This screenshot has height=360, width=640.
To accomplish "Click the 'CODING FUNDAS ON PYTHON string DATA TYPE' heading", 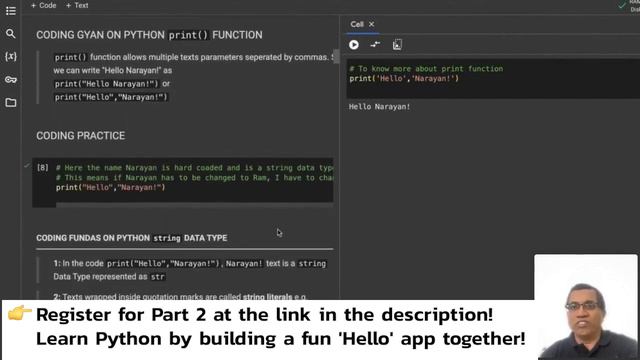I will pos(131,238).
